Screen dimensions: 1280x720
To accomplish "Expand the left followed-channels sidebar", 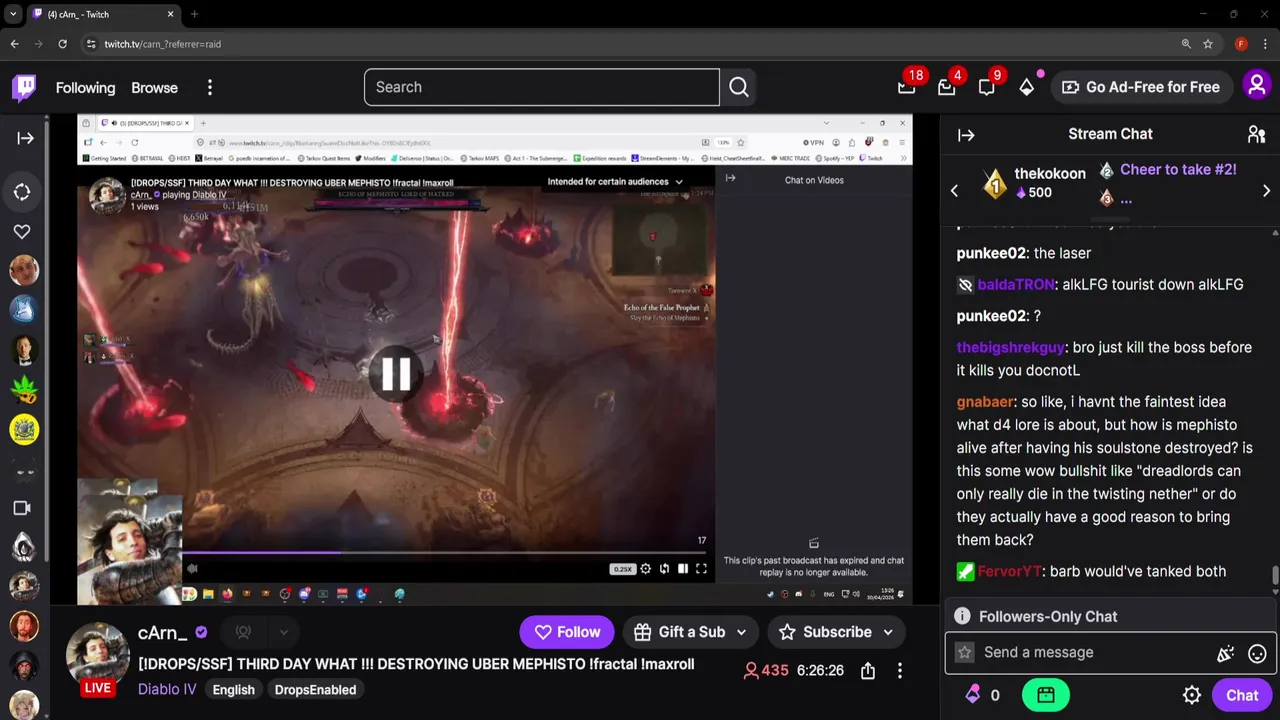I will [25, 138].
